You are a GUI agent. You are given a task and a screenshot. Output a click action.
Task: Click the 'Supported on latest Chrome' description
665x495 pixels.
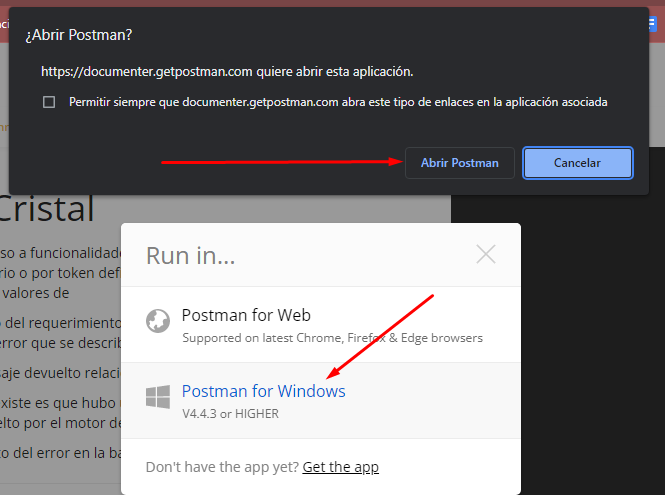tap(332, 338)
